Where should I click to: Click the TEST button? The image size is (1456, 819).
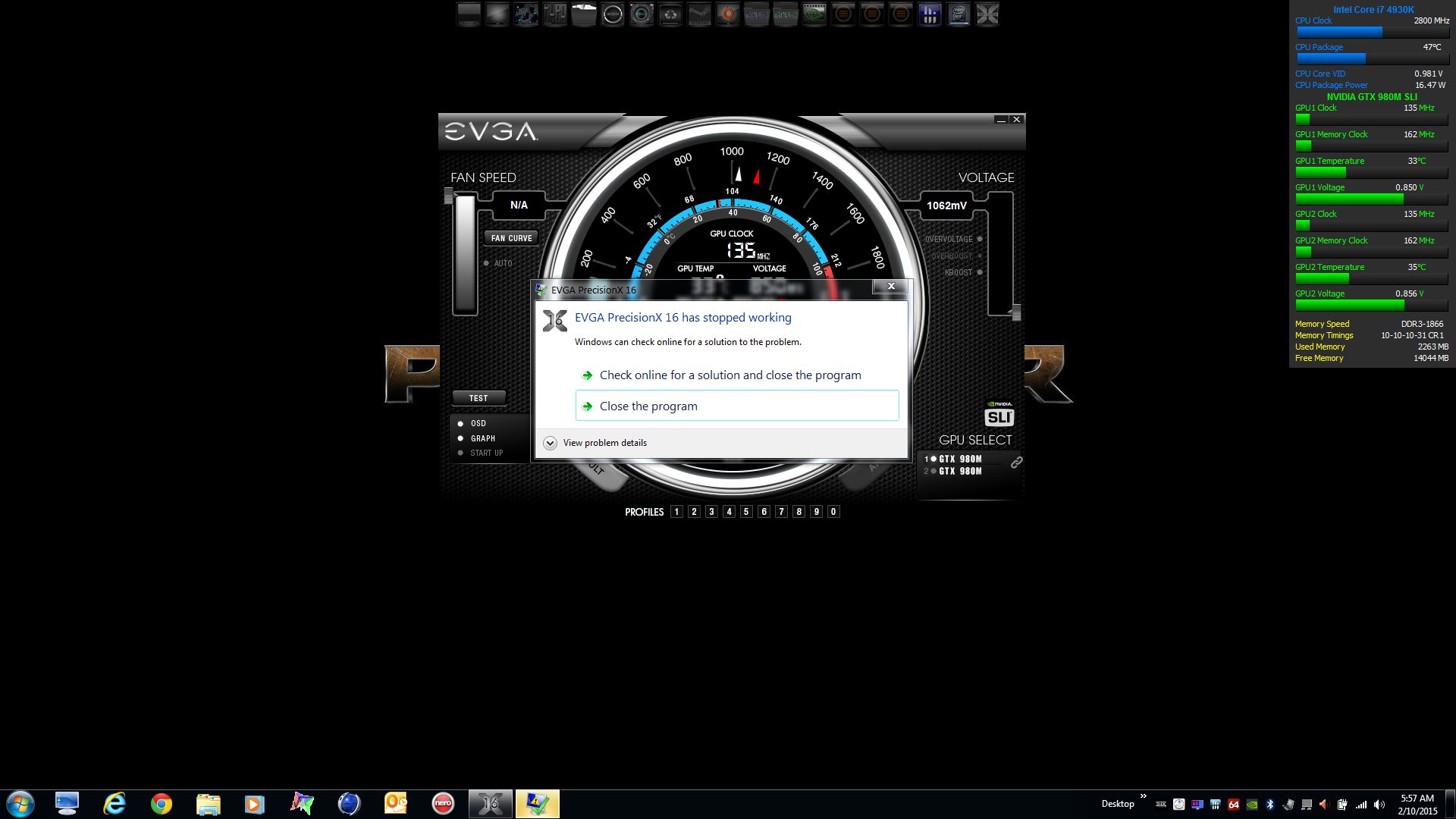point(479,398)
